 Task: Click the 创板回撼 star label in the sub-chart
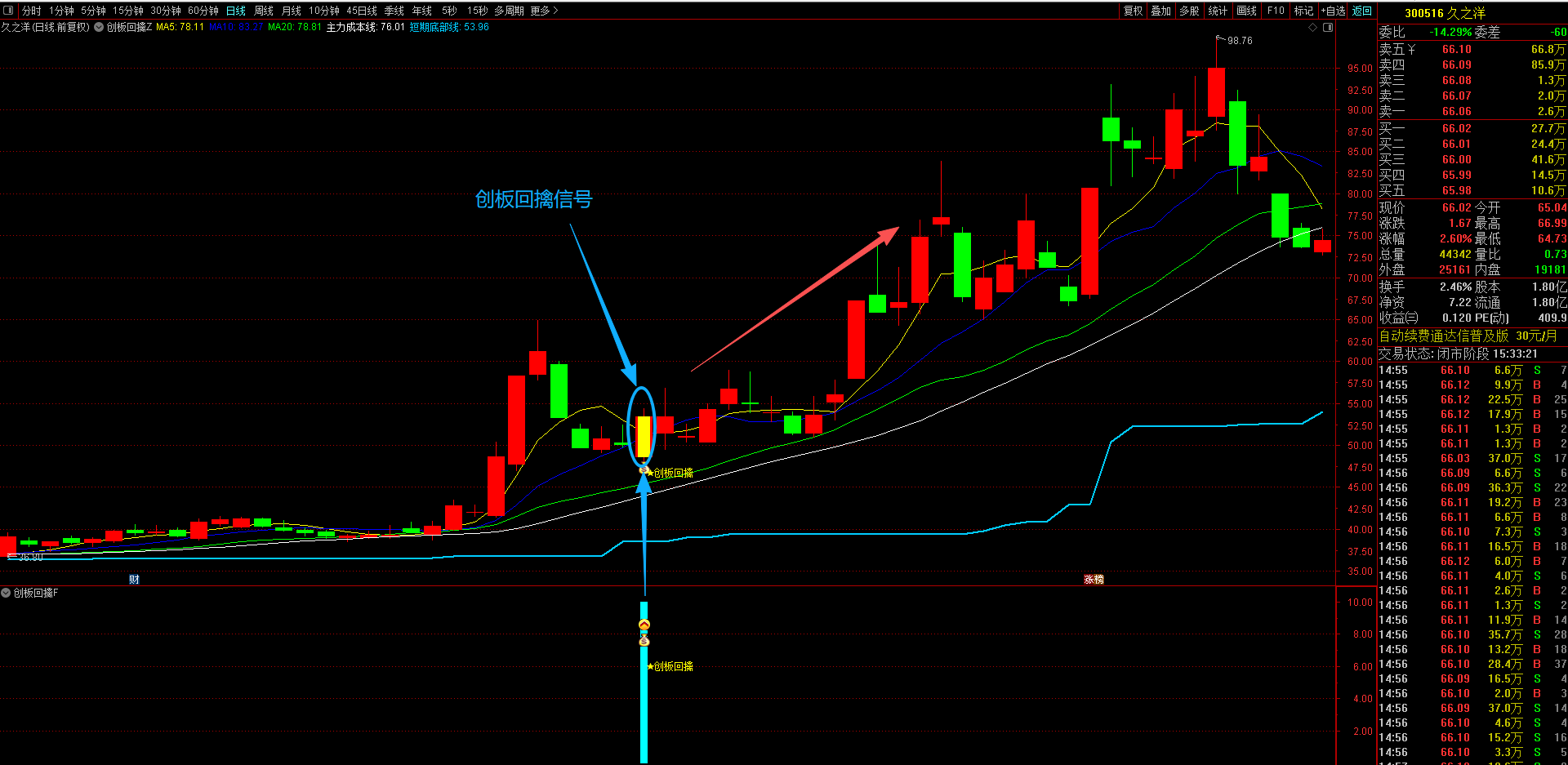(670, 666)
